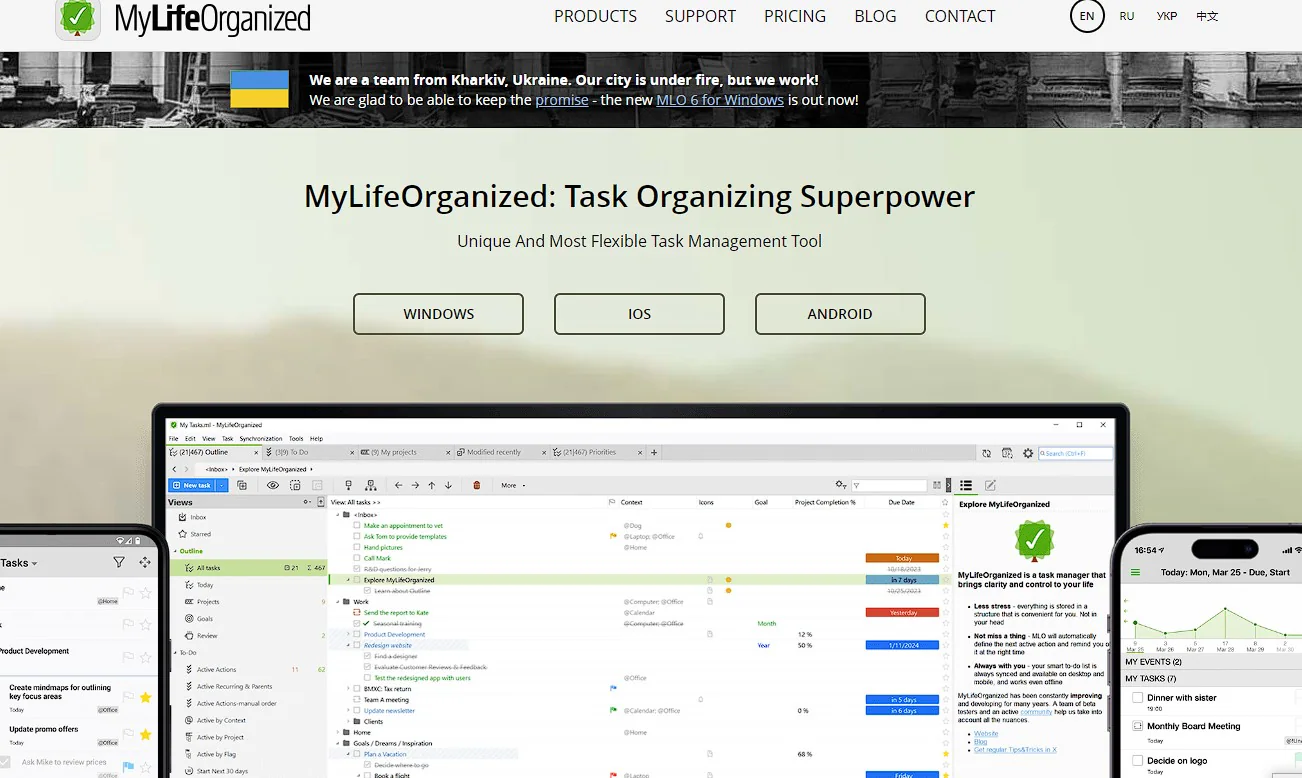
Task: Click the Starred star icon in Views sidebar
Action: point(181,534)
